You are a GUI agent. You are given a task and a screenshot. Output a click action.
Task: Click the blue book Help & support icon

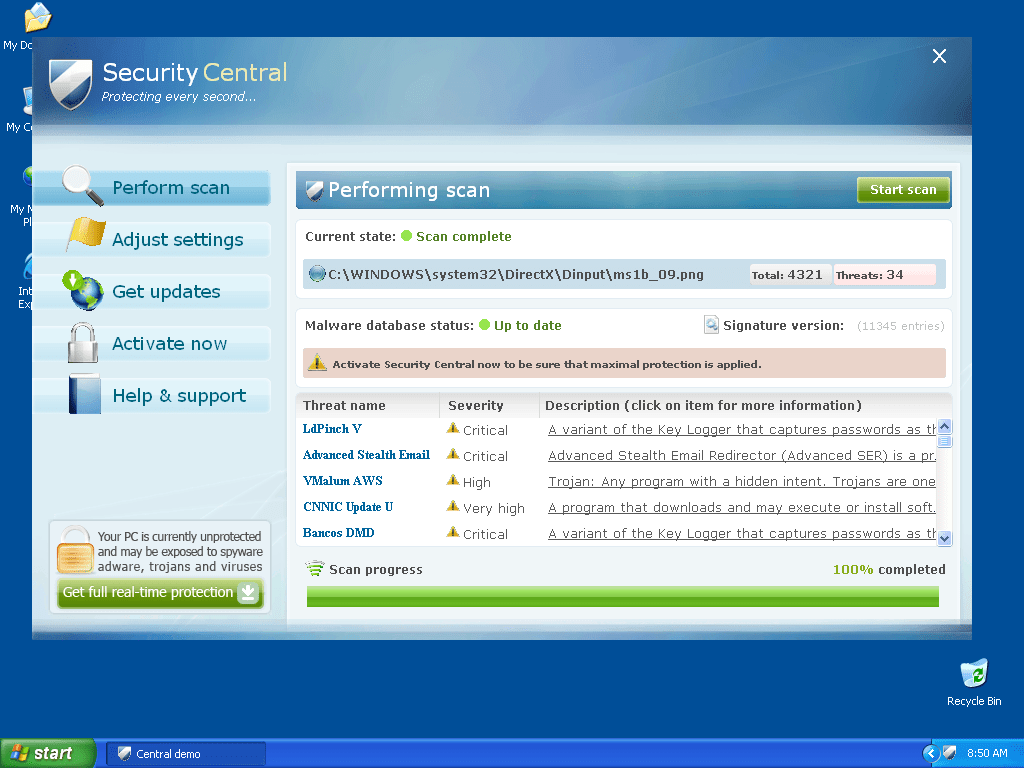(x=85, y=394)
